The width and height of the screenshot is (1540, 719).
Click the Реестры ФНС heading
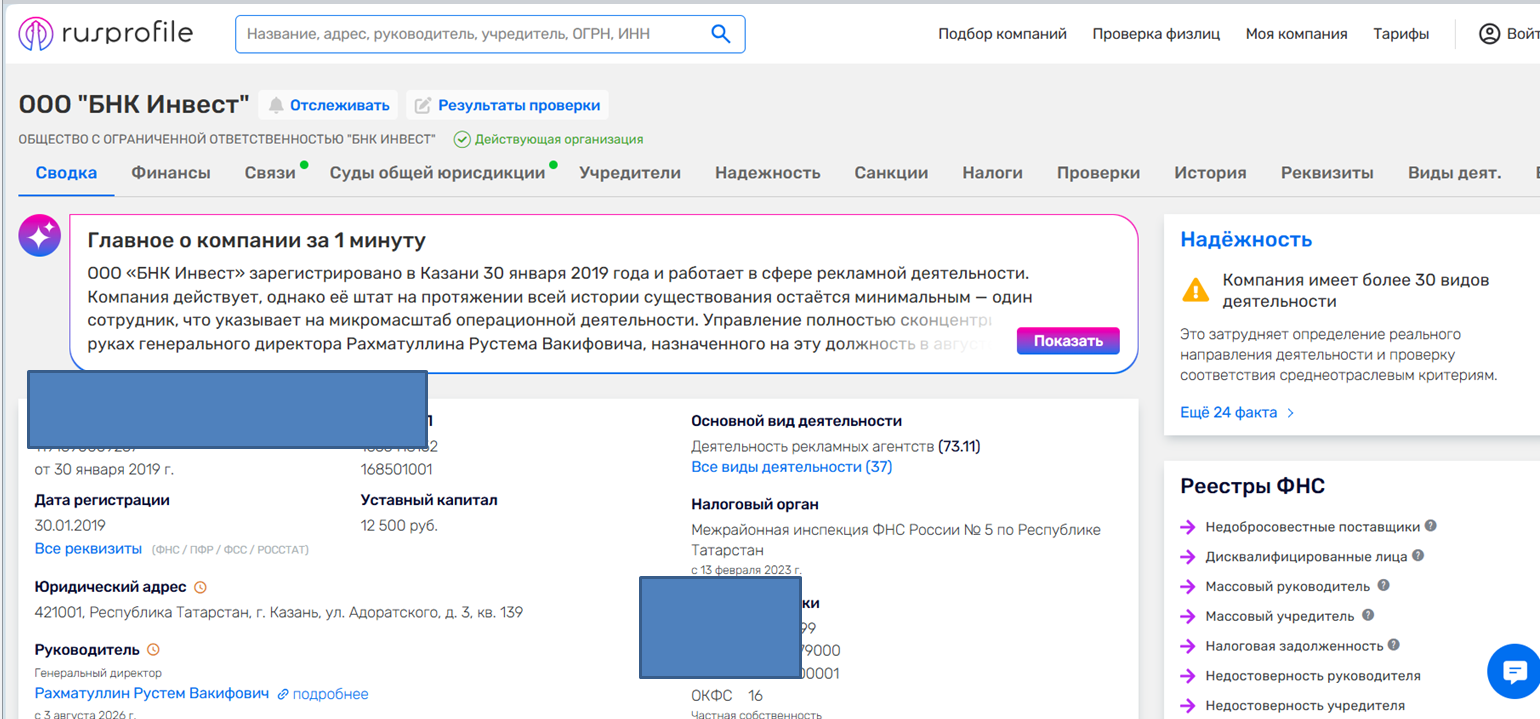tap(1252, 486)
